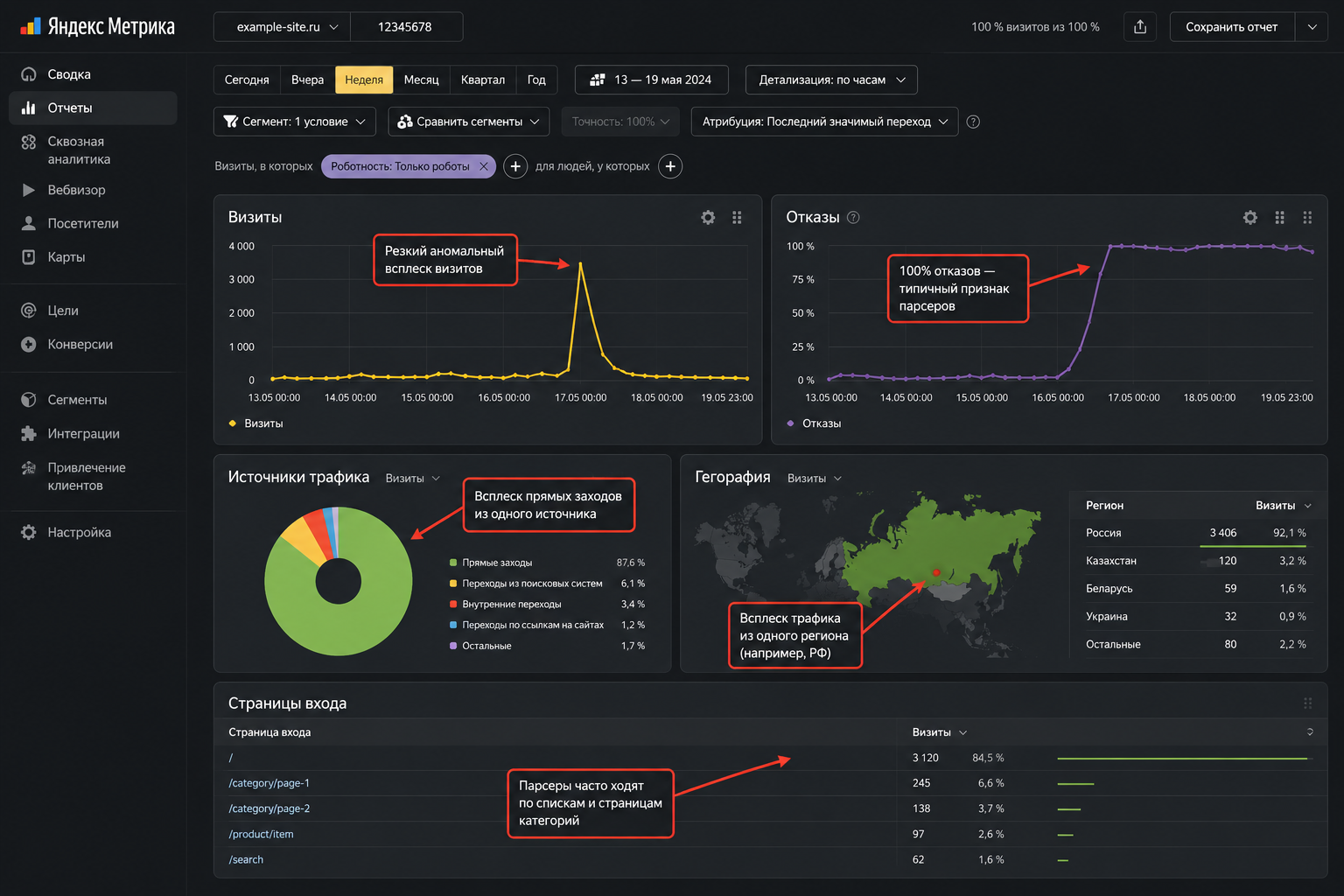Viewport: 1344px width, 896px height.
Task: Select Сегодня period tab
Action: point(247,80)
